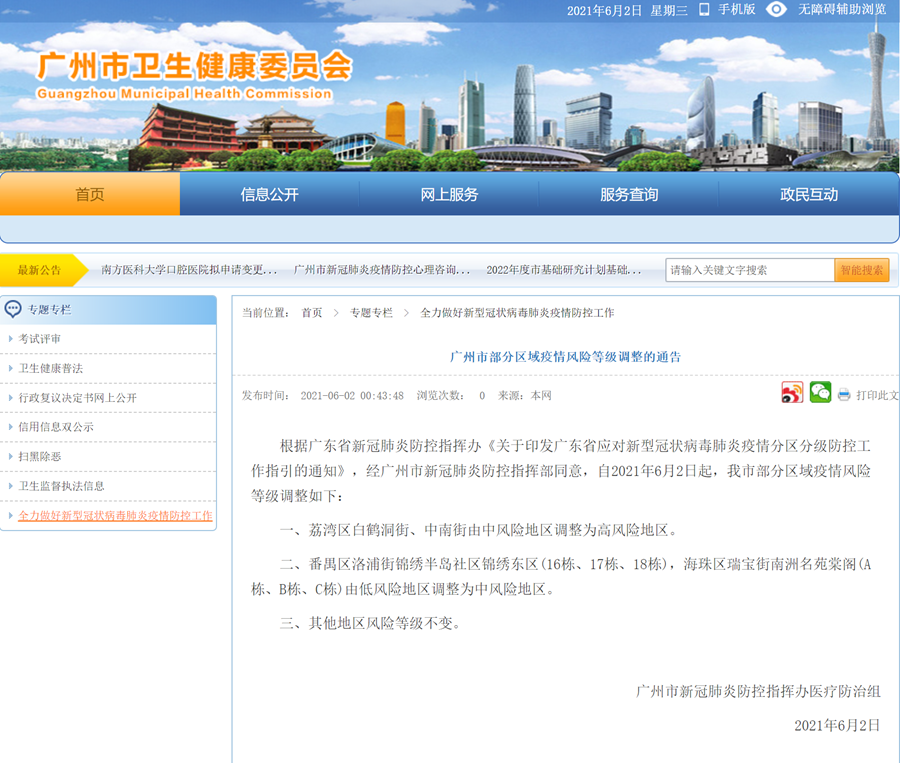
Task: Click the Guangzhou Health Commission logo
Action: tap(185, 75)
